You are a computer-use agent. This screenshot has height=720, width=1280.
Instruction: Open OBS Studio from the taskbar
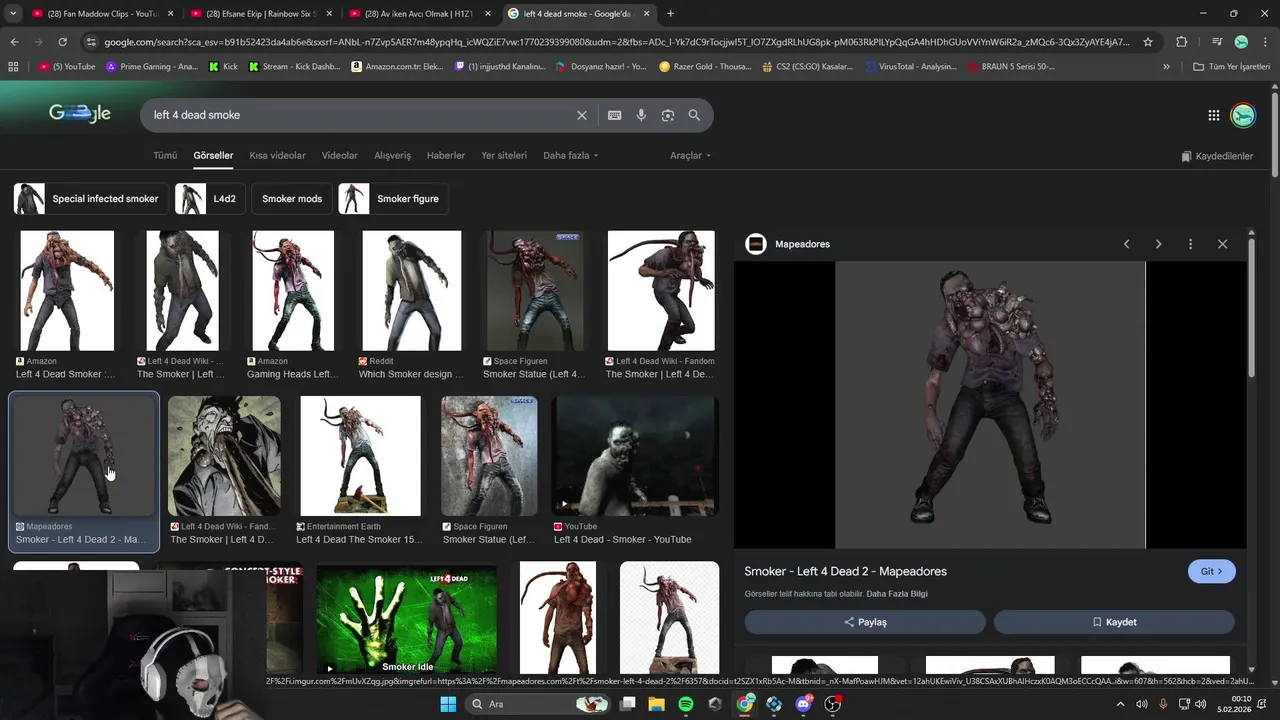point(833,704)
